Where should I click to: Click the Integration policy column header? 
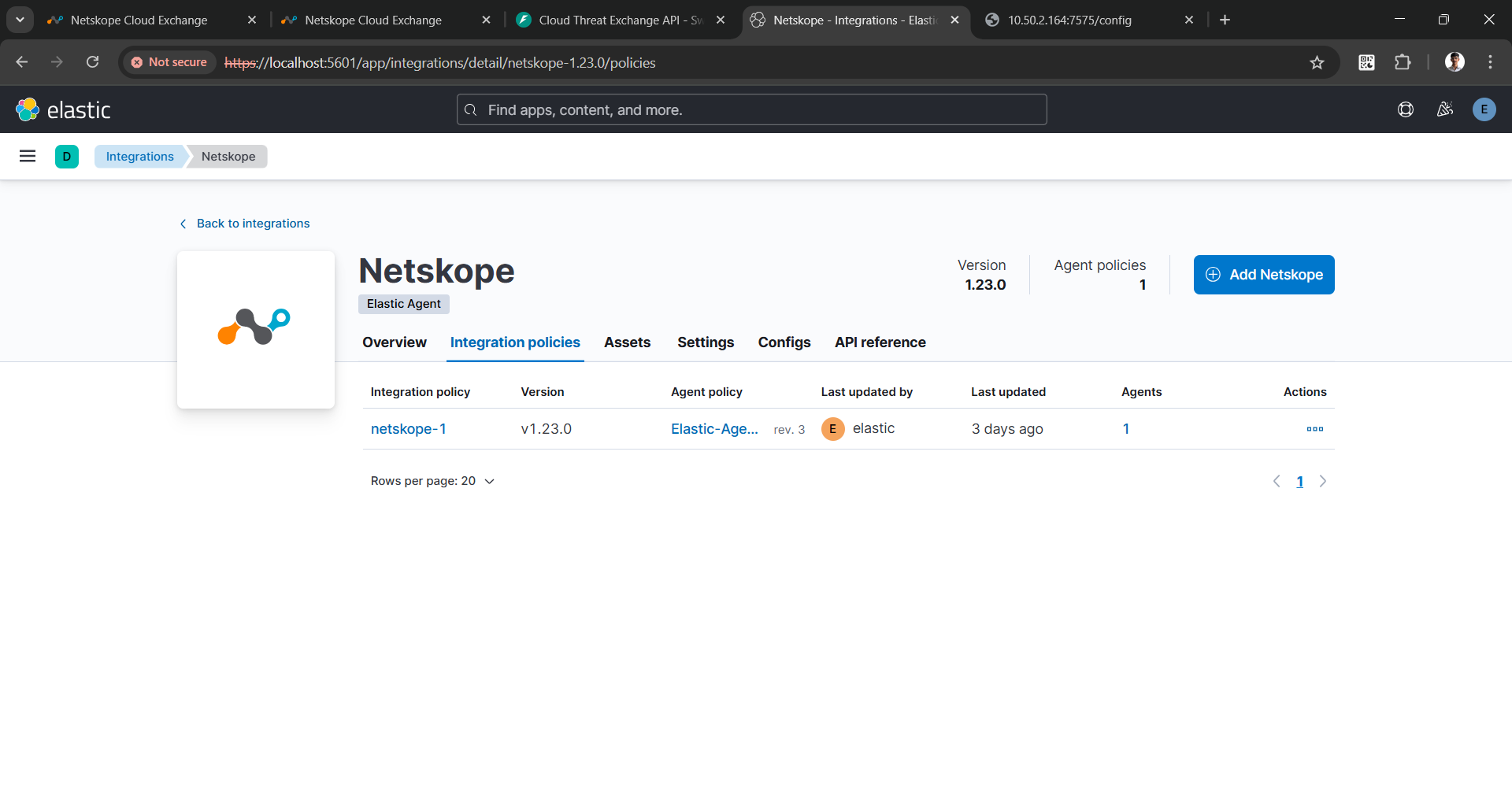[x=421, y=392]
